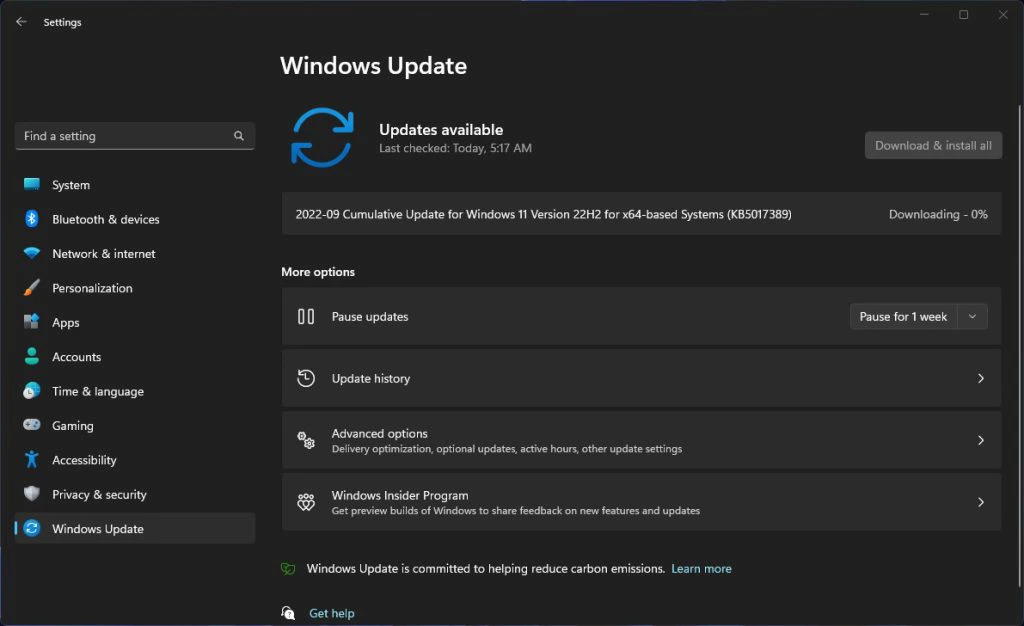Image resolution: width=1024 pixels, height=626 pixels.
Task: Go to Accounts settings
Action: tap(135, 356)
